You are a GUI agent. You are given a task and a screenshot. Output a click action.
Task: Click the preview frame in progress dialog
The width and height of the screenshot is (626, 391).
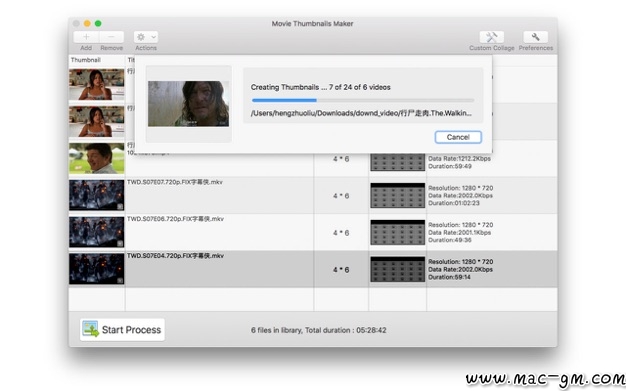coord(188,104)
